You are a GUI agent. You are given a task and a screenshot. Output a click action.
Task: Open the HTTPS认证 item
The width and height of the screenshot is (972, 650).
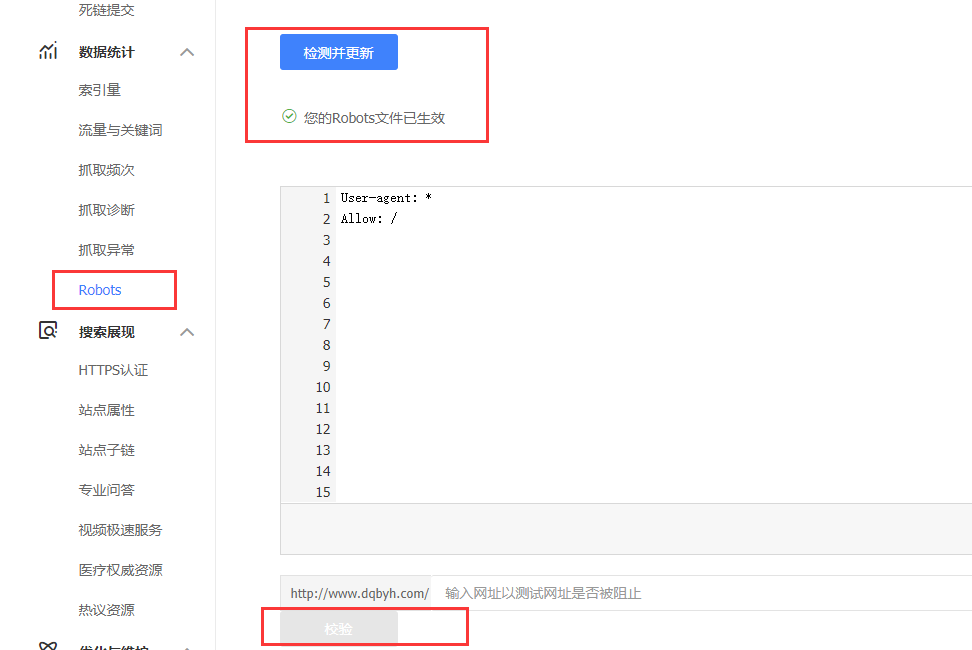[x=113, y=371]
